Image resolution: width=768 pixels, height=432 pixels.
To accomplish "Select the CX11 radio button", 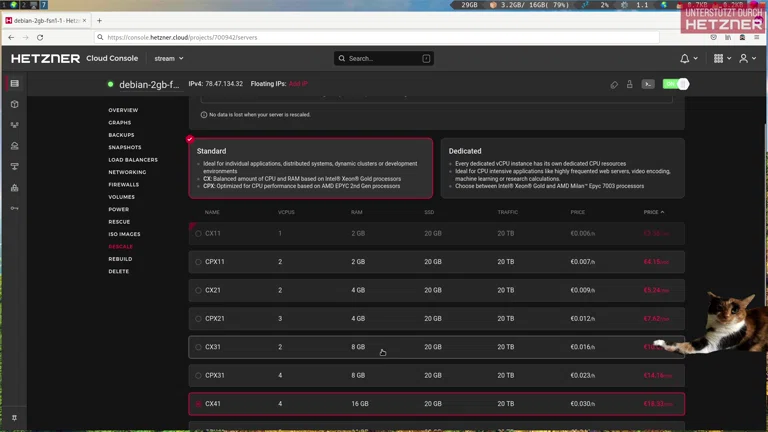I will pos(198,234).
